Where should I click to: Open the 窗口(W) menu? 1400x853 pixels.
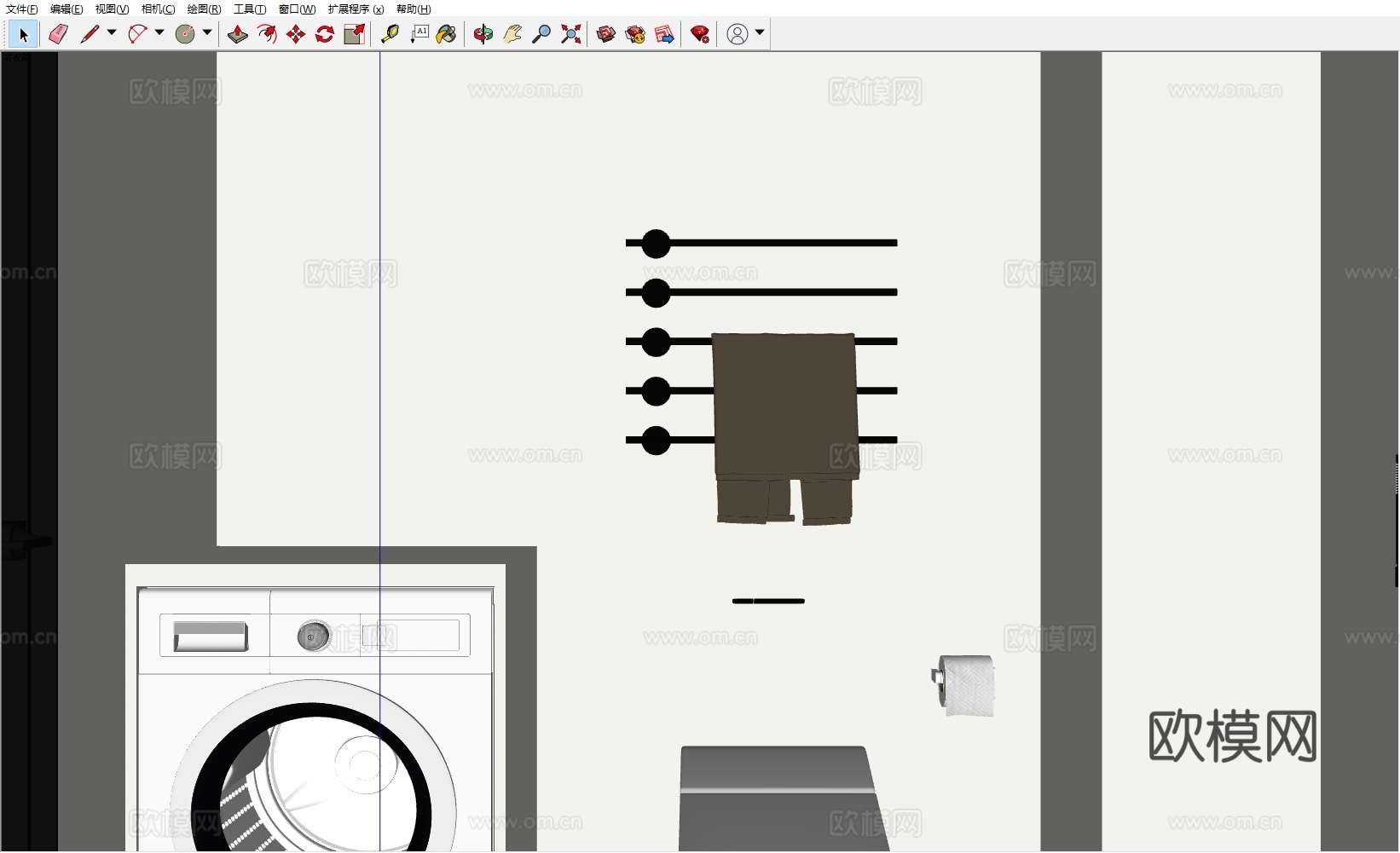(x=297, y=9)
